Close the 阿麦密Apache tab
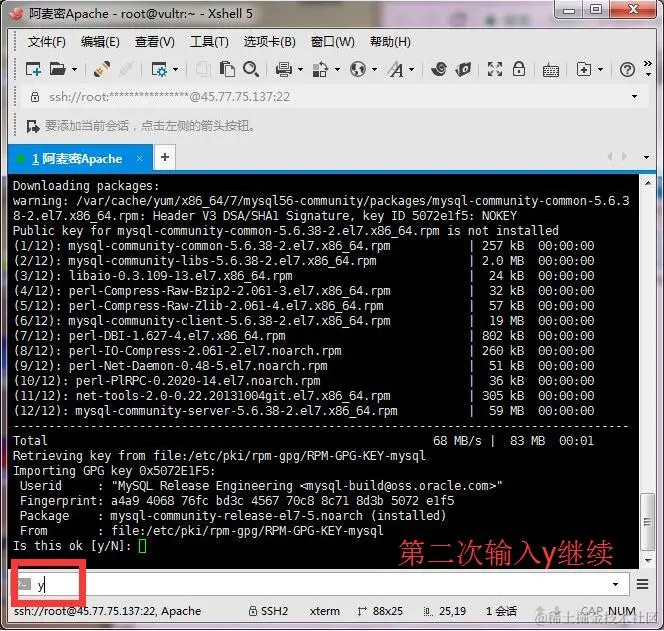This screenshot has height=631, width=664. tap(139, 159)
